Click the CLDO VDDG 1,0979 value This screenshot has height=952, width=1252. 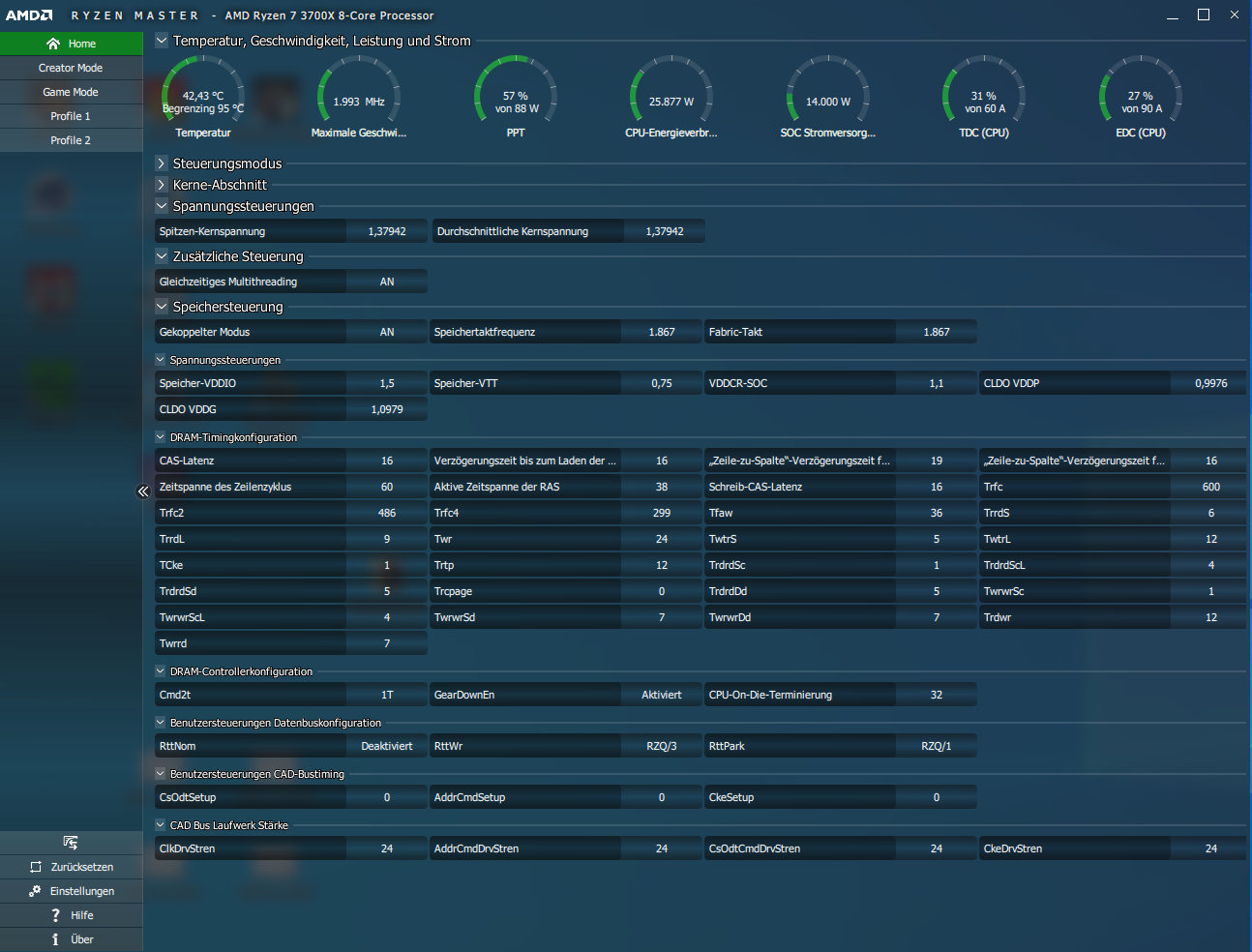click(387, 409)
